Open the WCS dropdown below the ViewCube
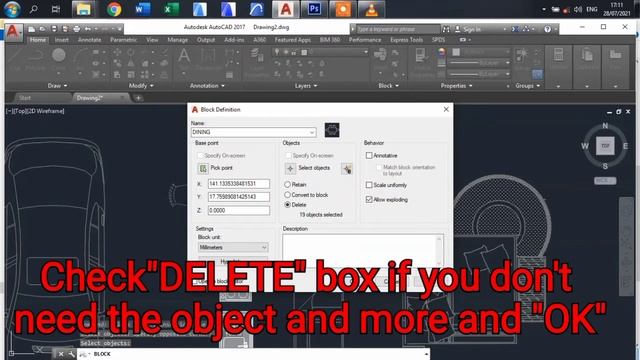640x360 pixels. (x=605, y=180)
